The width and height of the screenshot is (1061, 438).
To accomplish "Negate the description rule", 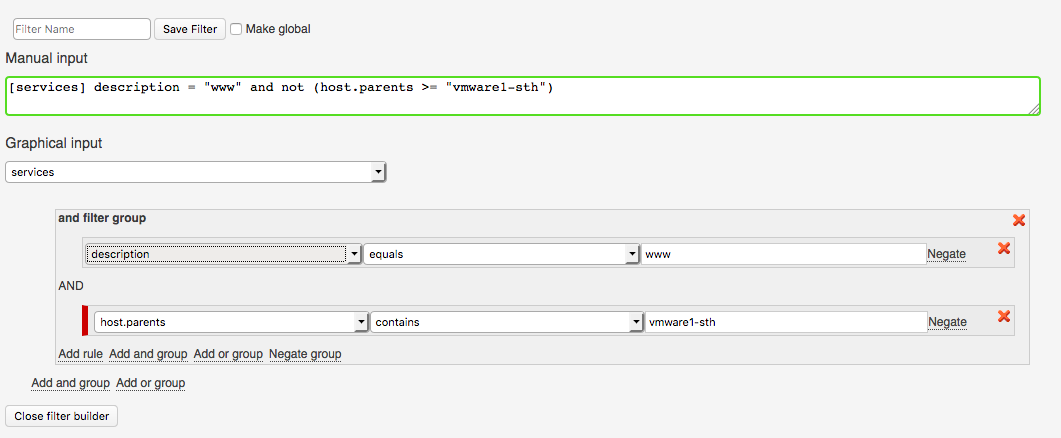I will point(946,254).
